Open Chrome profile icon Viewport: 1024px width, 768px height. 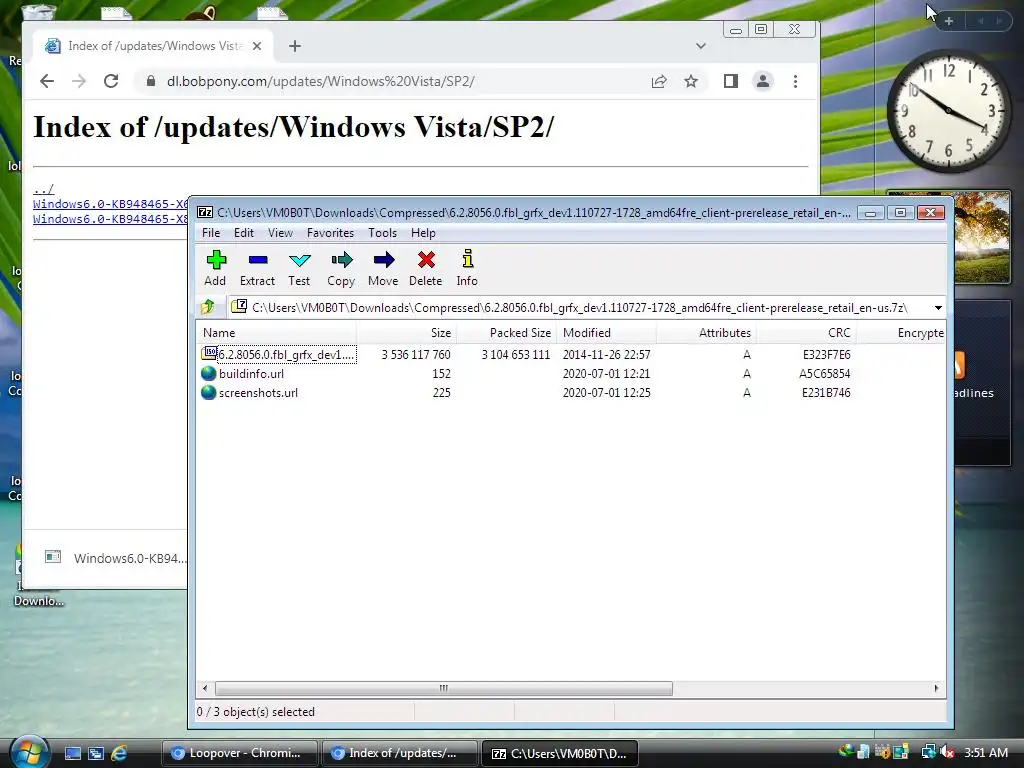tap(763, 81)
